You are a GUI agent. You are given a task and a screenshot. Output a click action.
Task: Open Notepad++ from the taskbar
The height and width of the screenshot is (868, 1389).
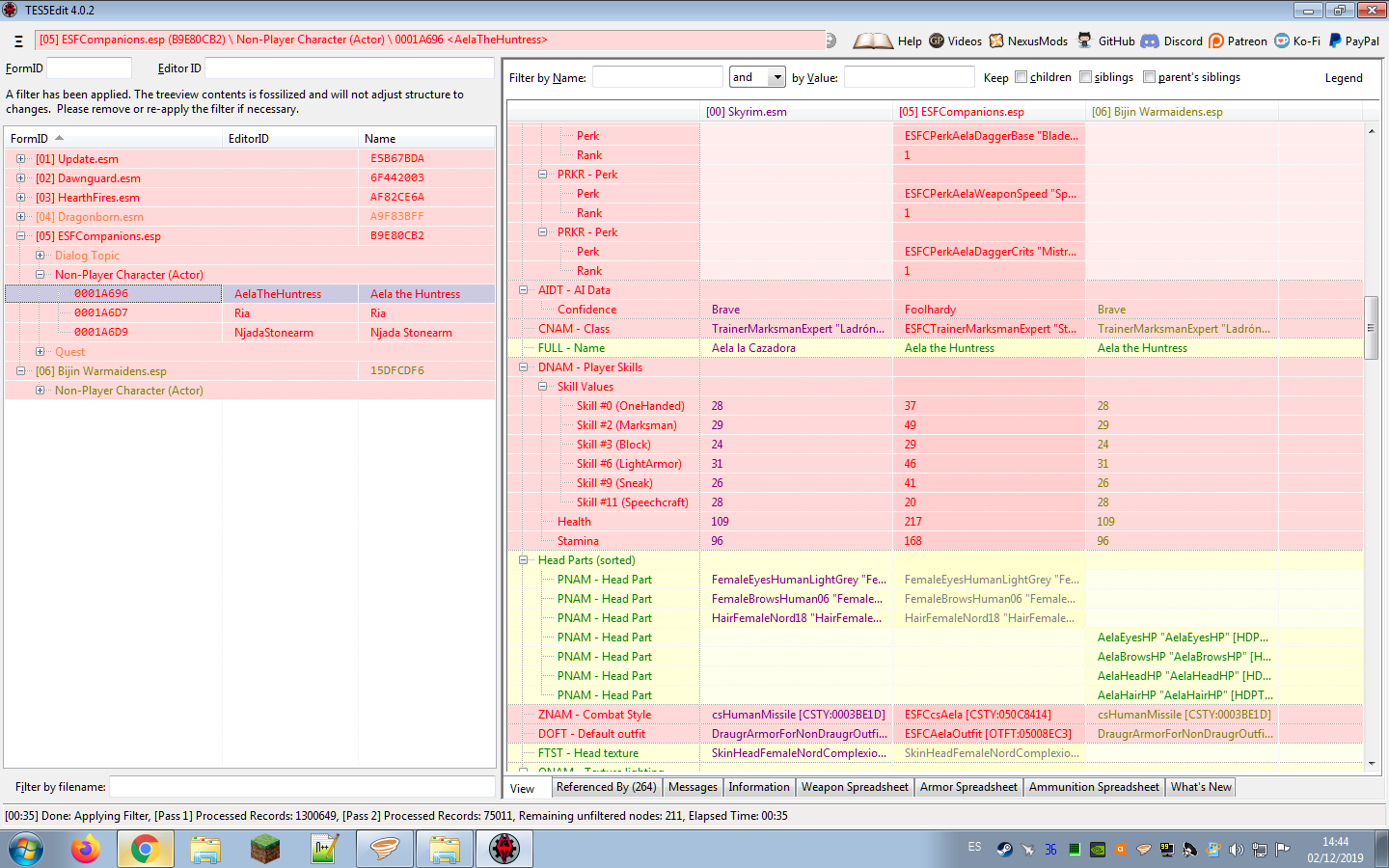coord(324,850)
